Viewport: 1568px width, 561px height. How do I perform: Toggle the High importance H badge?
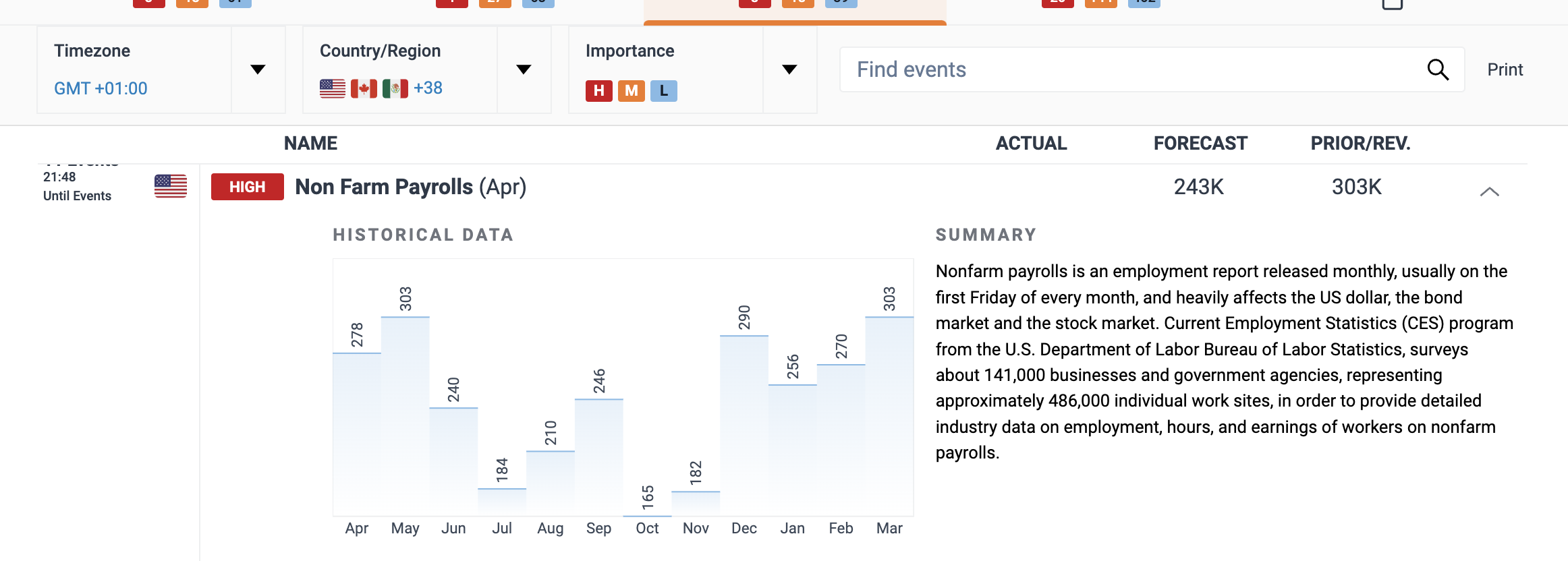coord(599,90)
